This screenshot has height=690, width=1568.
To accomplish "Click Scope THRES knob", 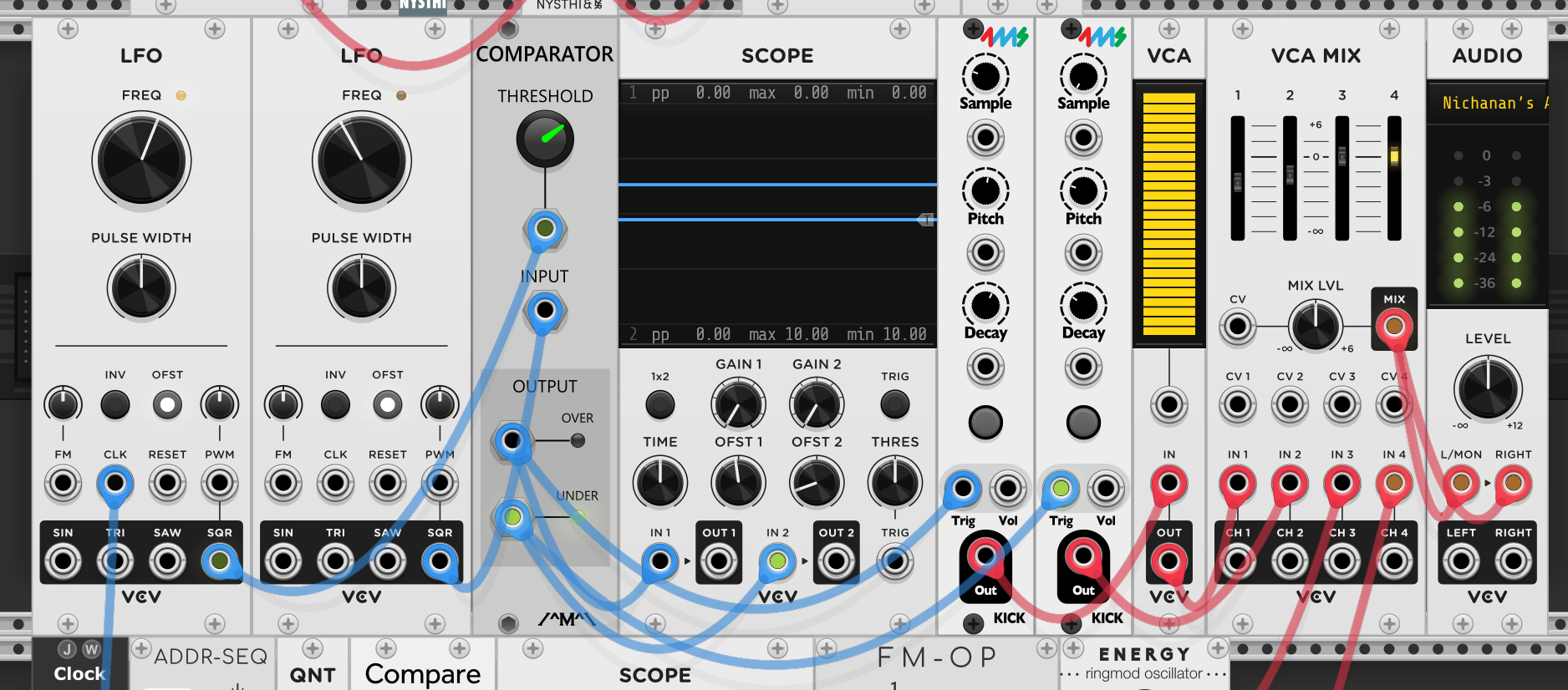I will [895, 483].
